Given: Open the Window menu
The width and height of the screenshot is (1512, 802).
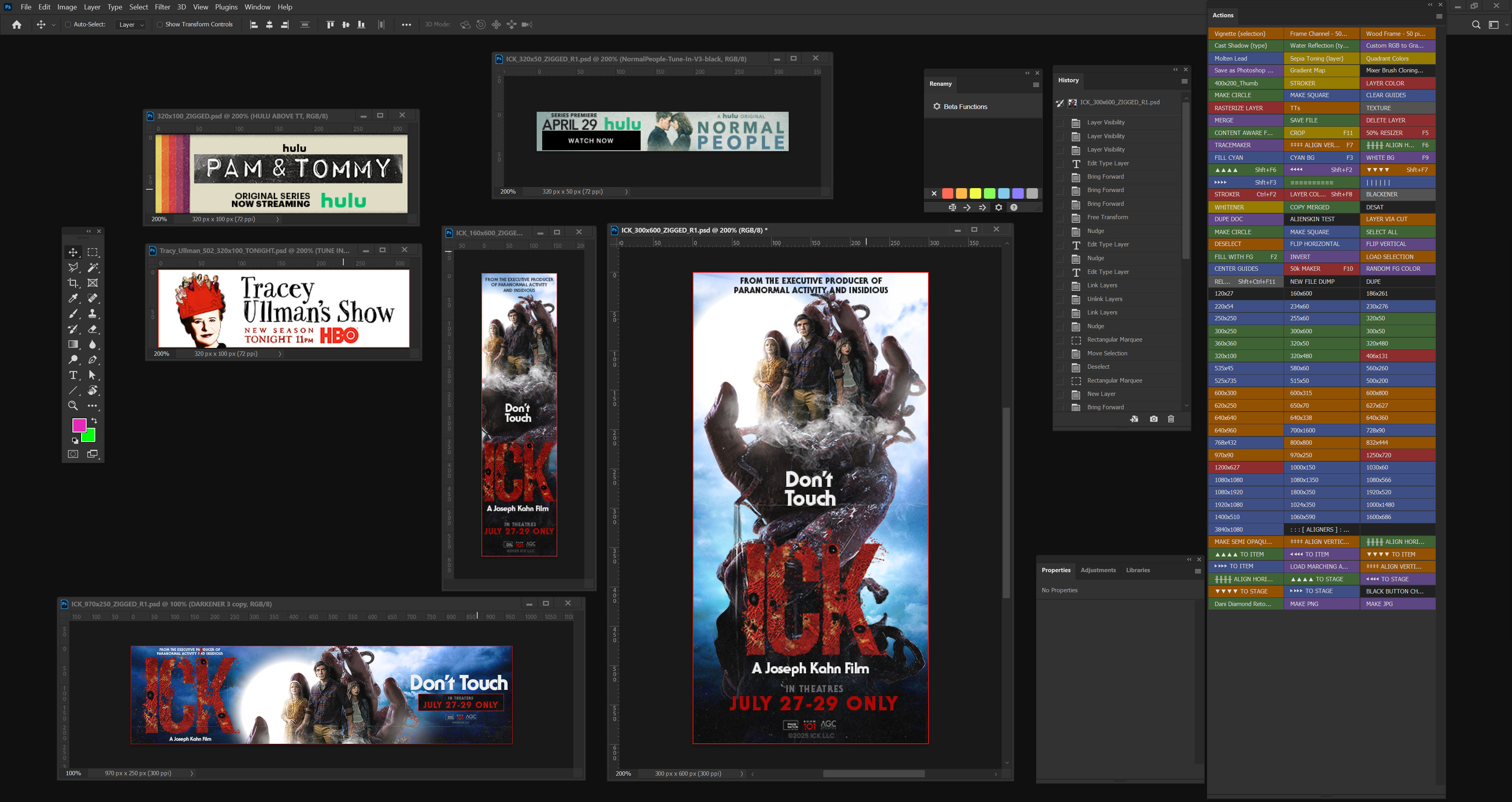Looking at the screenshot, I should coord(257,7).
